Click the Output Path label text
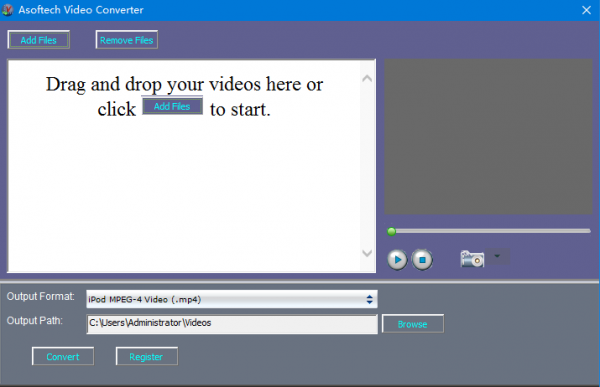 (34, 320)
